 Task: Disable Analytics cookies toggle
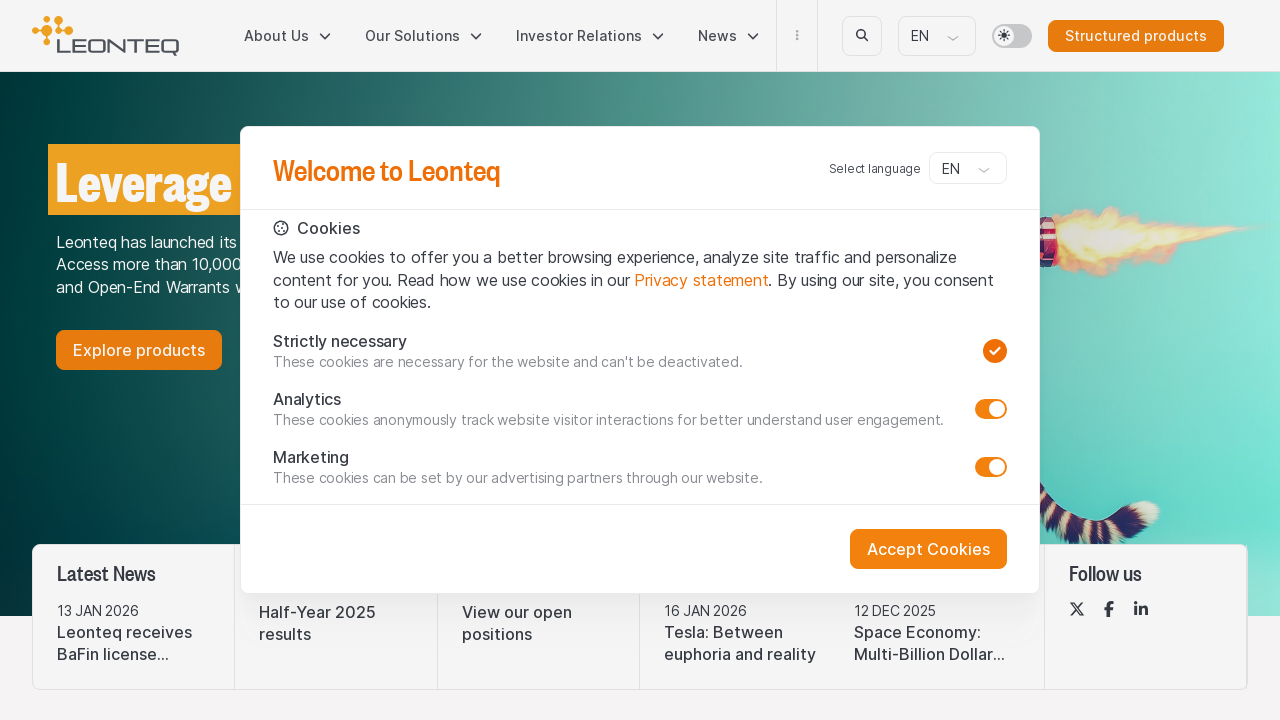coord(991,409)
